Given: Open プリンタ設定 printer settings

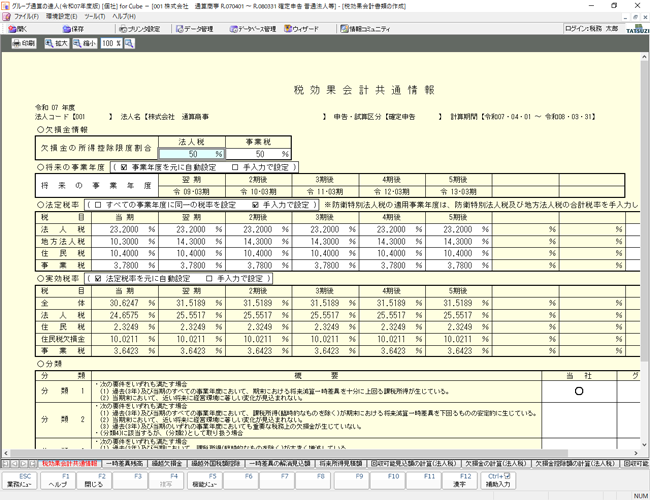Looking at the screenshot, I should click(140, 29).
